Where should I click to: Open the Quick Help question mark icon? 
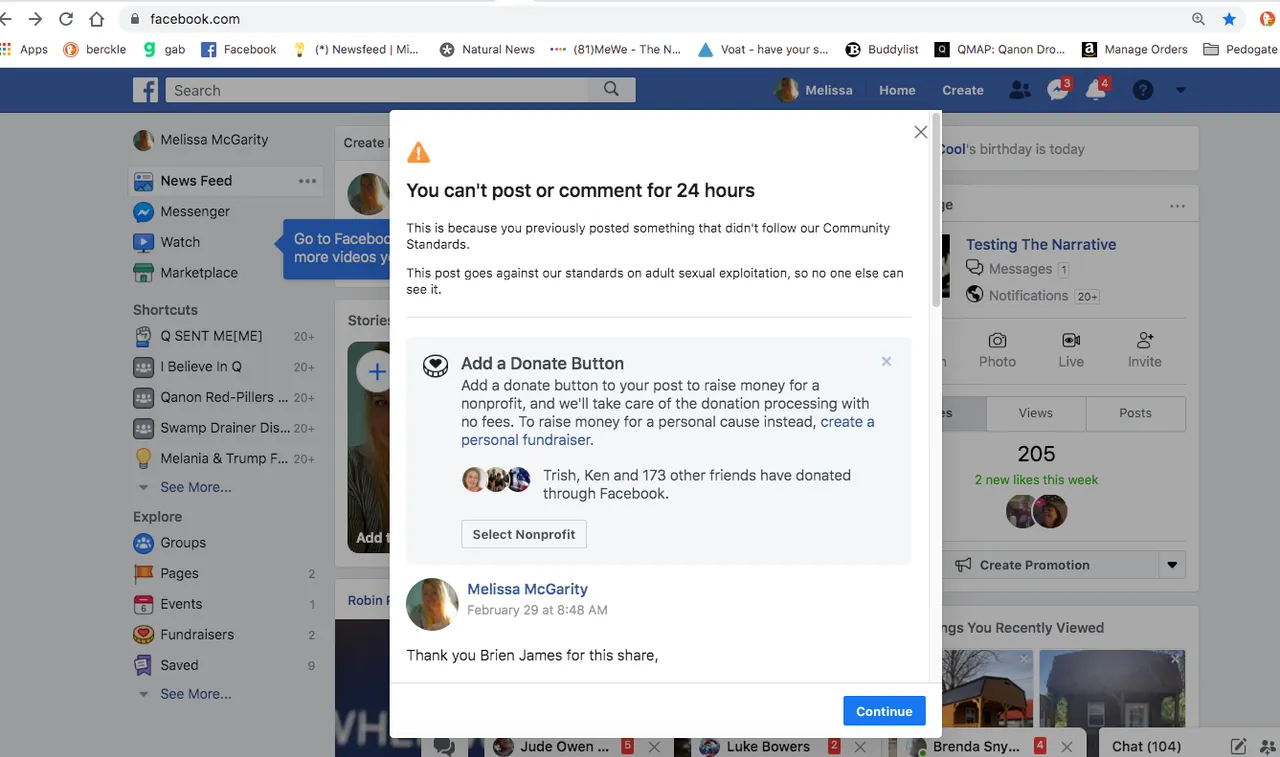click(x=1143, y=90)
